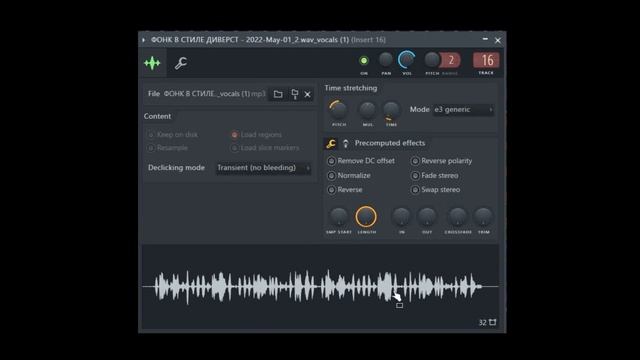The image size is (640, 360).
Task: Click the orange wrench Precomputed effects icon
Action: [331, 143]
